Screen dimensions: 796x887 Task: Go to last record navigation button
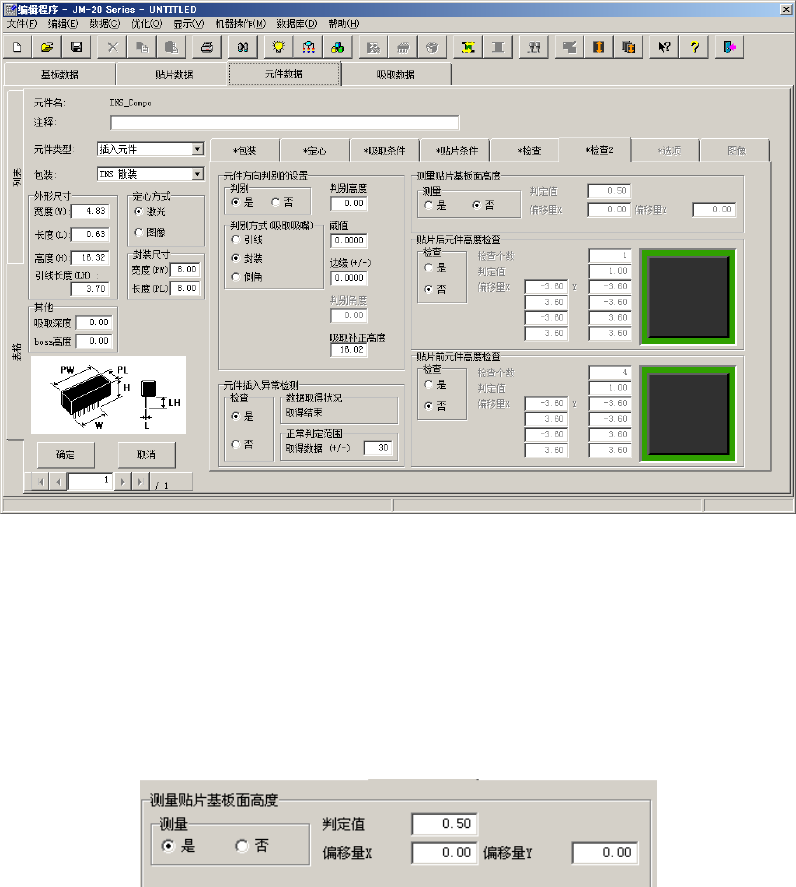140,482
